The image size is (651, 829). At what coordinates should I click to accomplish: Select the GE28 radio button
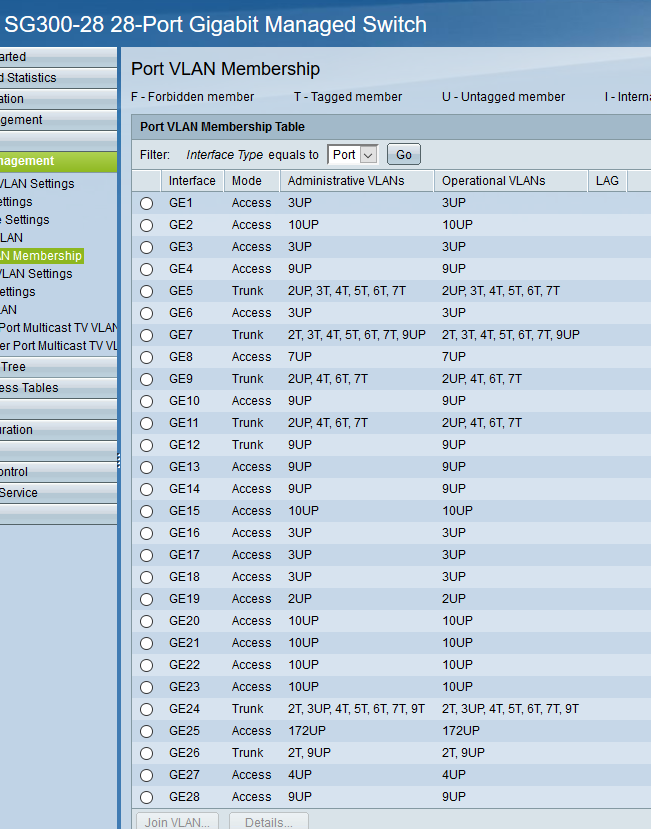click(146, 797)
